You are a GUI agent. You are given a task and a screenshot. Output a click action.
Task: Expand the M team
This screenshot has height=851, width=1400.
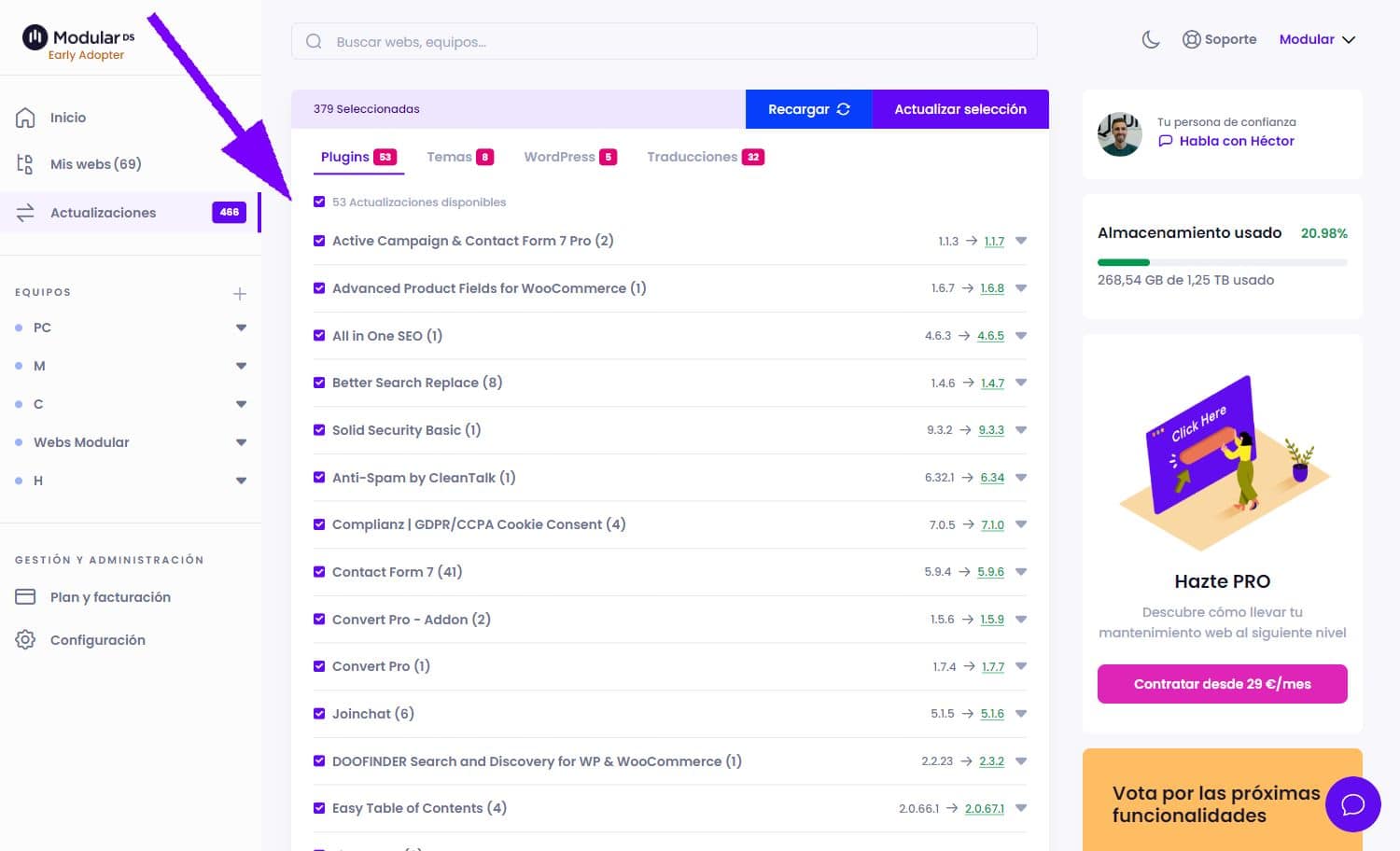242,366
